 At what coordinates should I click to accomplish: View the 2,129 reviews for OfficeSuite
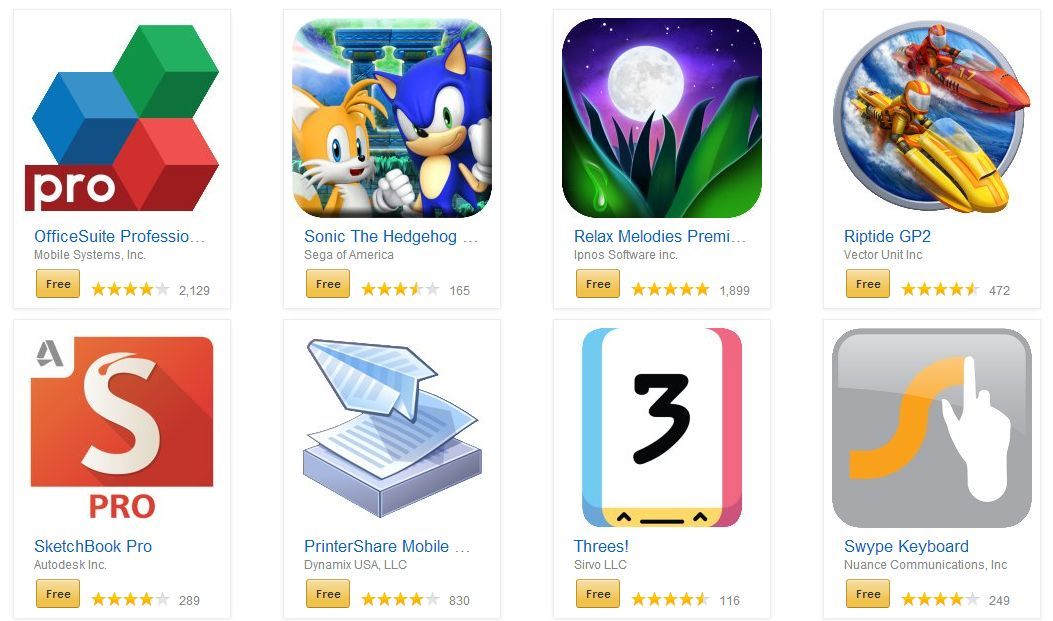pyautogui.click(x=194, y=291)
